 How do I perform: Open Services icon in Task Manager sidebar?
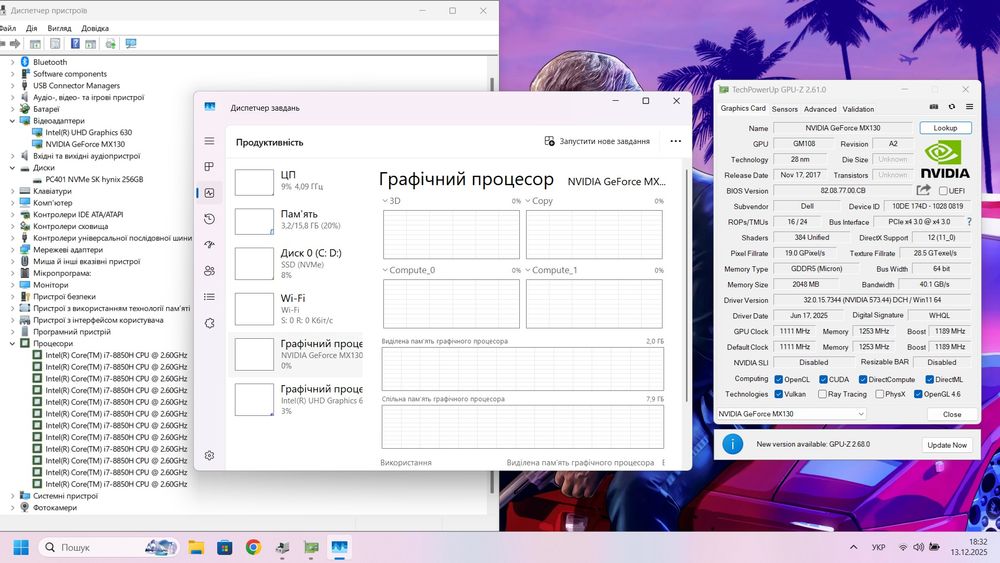tap(209, 323)
